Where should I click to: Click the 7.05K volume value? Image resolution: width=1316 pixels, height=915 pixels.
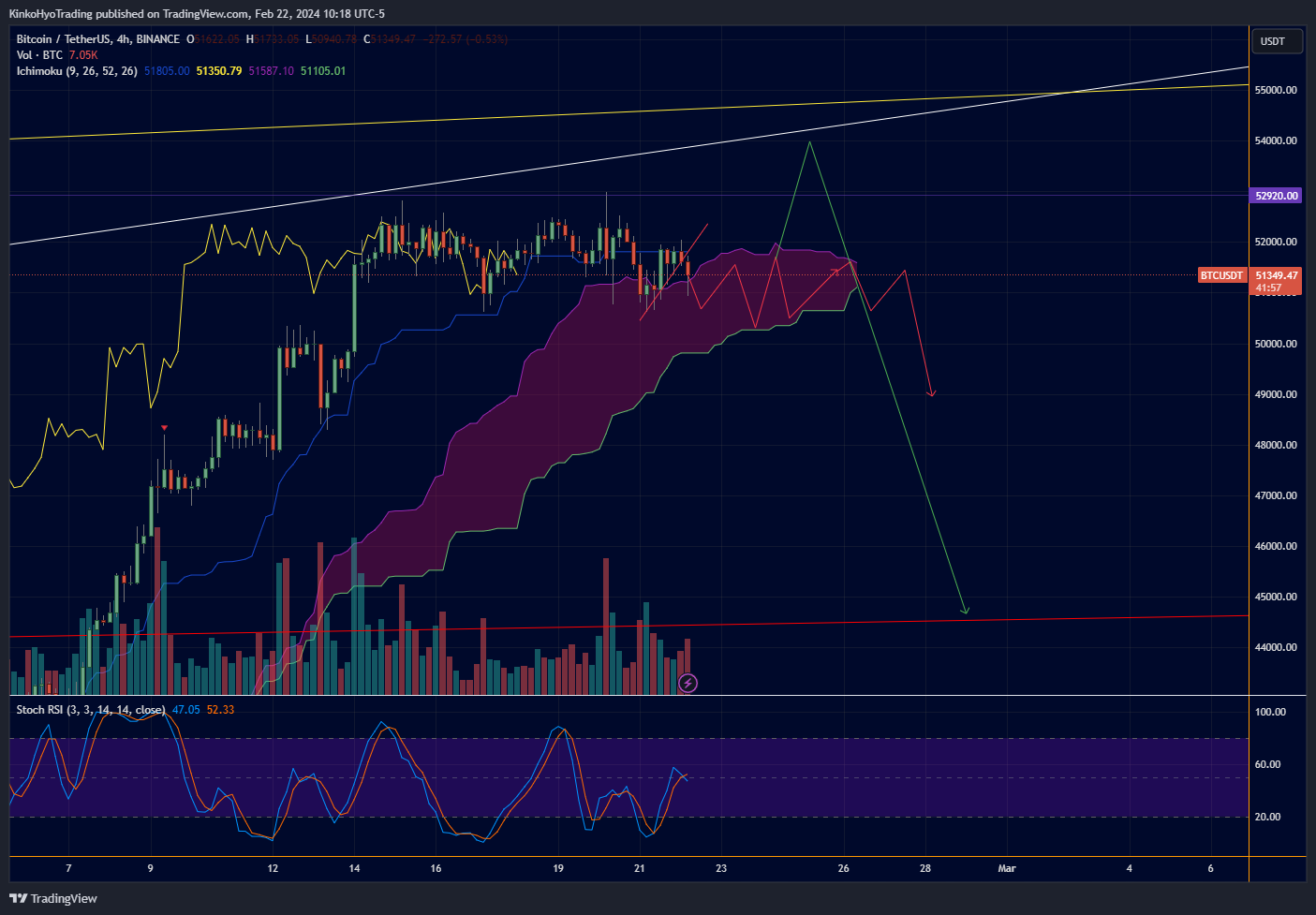(82, 55)
